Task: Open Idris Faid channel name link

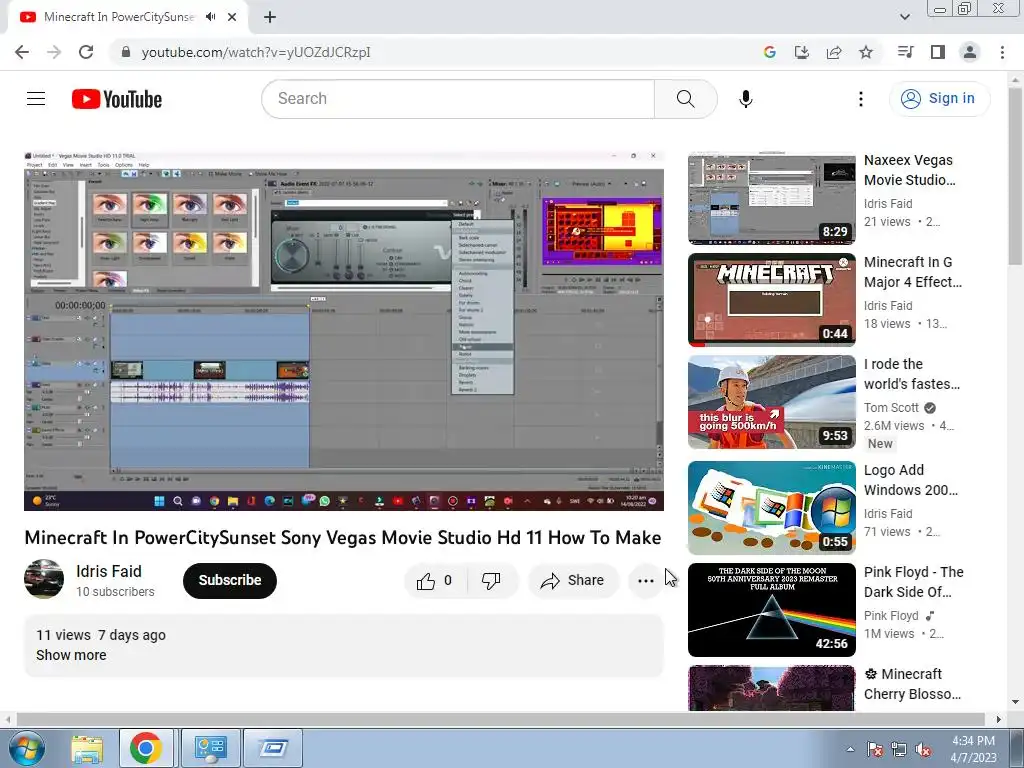Action: [x=108, y=571]
